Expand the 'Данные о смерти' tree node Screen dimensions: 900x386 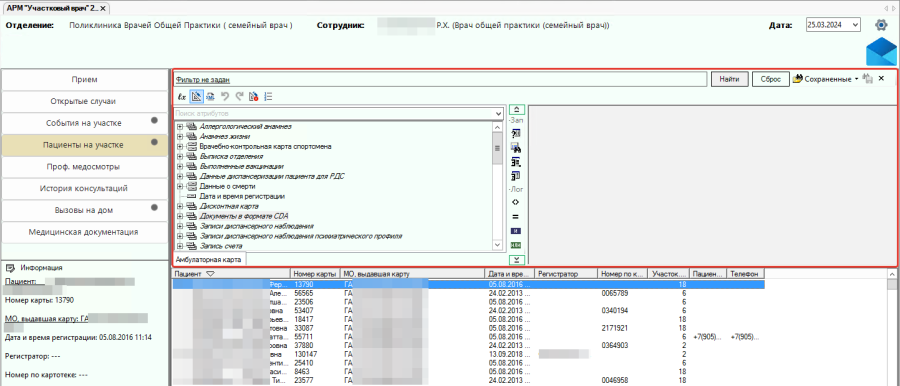pos(180,186)
